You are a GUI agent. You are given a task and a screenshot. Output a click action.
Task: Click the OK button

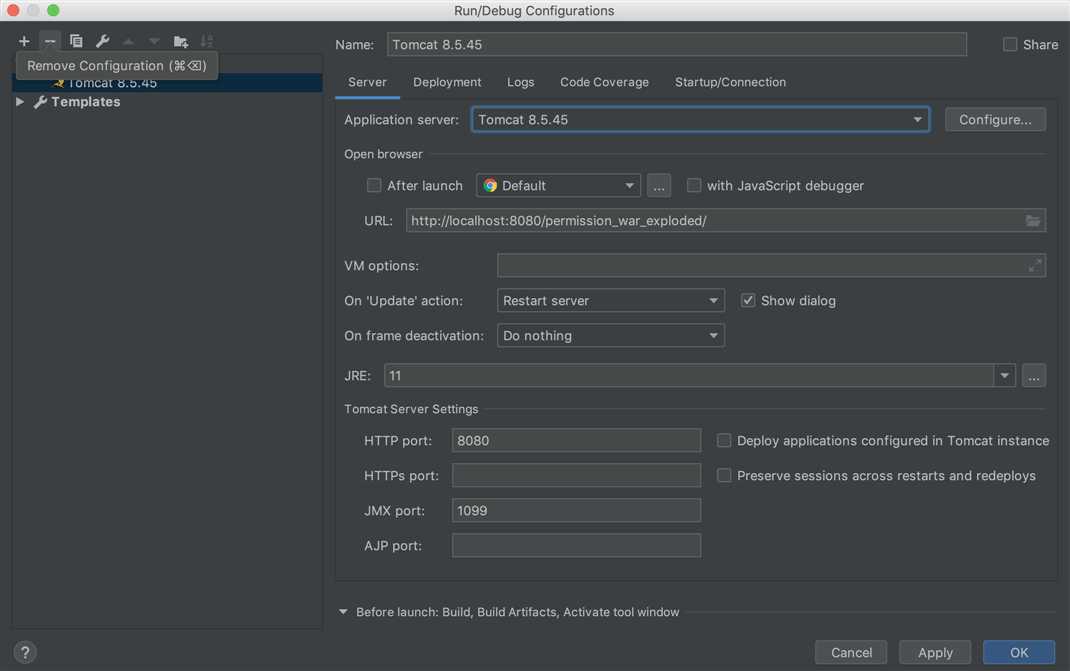point(1019,653)
